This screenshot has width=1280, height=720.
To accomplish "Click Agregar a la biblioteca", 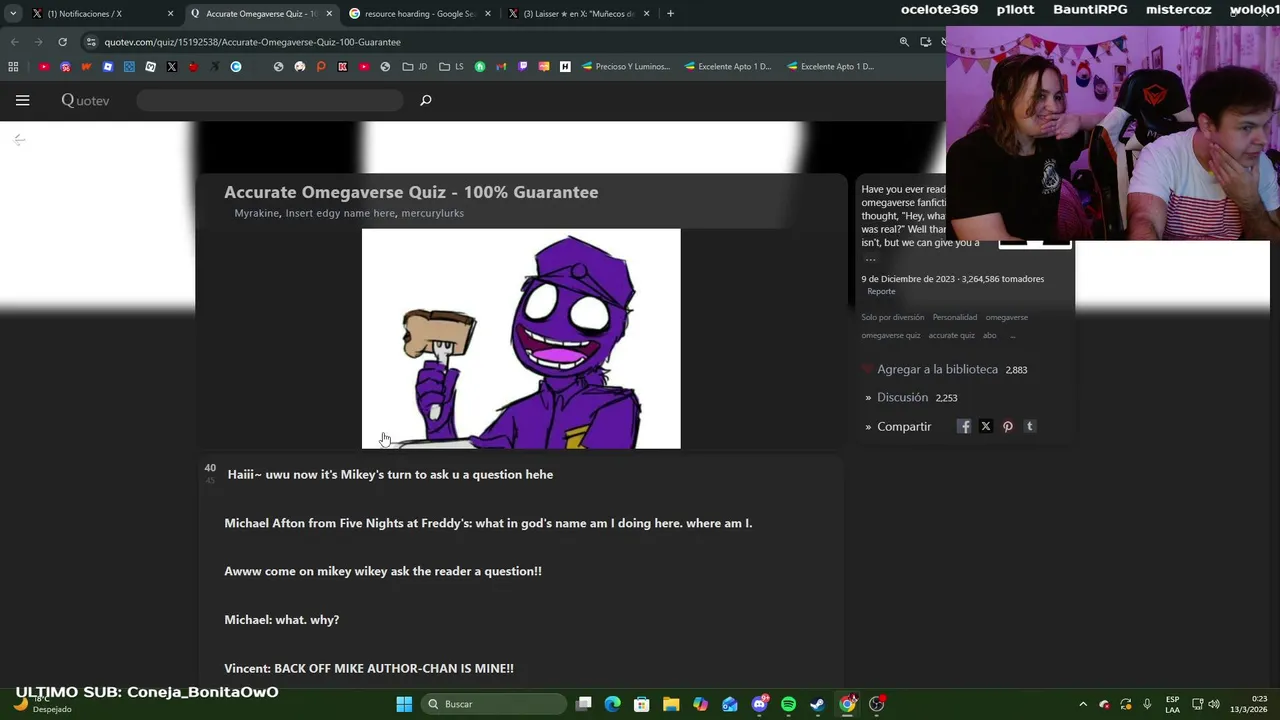I will coord(937,369).
